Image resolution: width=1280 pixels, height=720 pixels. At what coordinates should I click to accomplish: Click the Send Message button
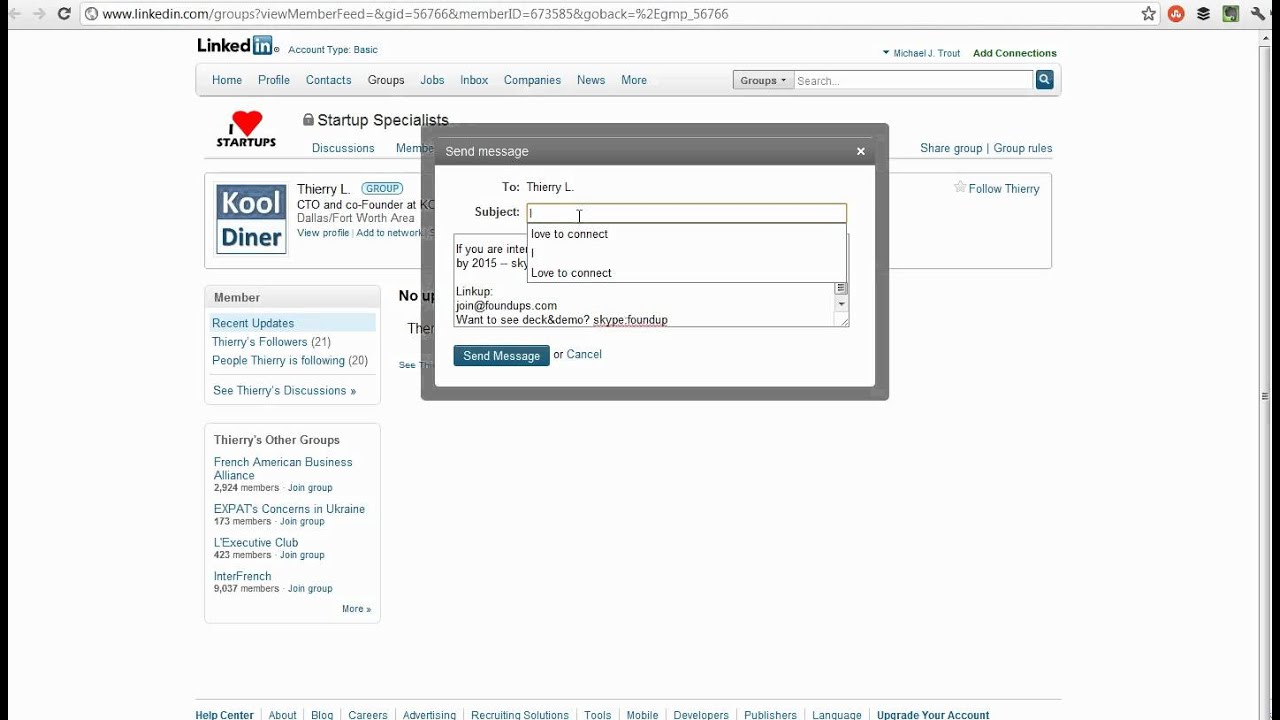(x=501, y=356)
